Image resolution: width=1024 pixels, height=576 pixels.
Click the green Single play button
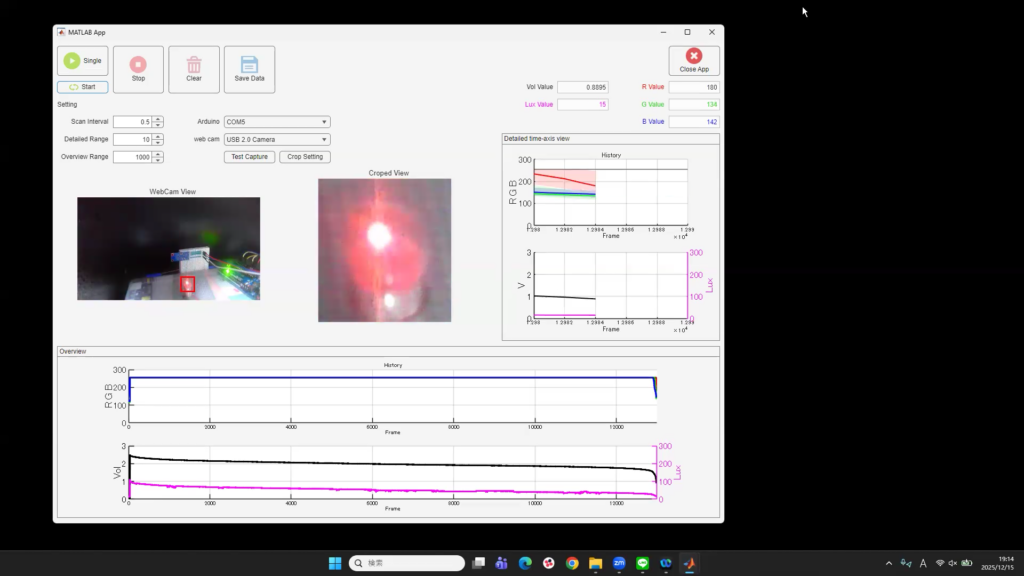click(x=83, y=61)
